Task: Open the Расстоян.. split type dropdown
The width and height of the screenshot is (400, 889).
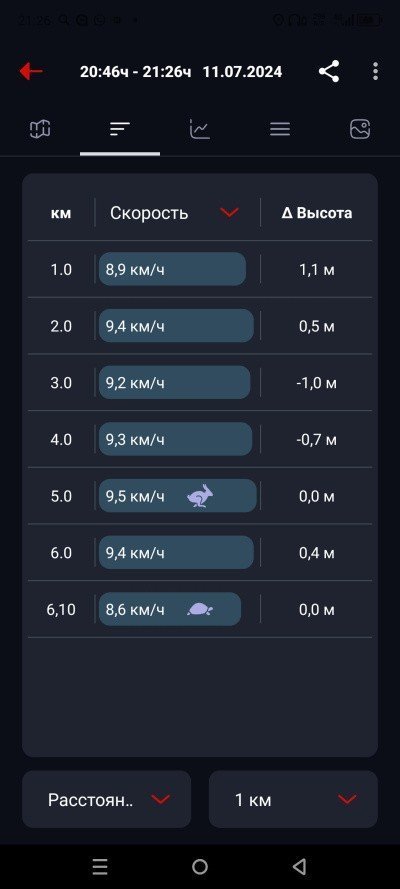Action: 107,799
